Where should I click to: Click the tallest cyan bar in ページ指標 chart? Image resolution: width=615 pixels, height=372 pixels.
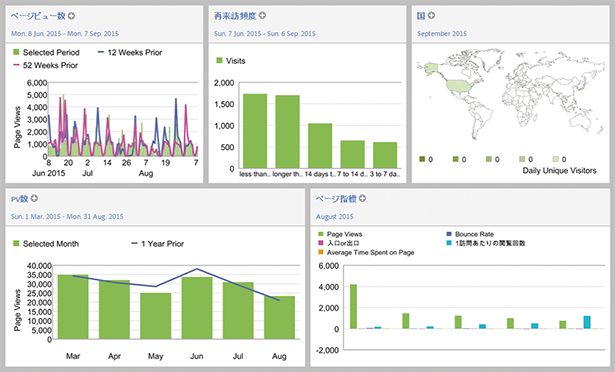point(587,322)
